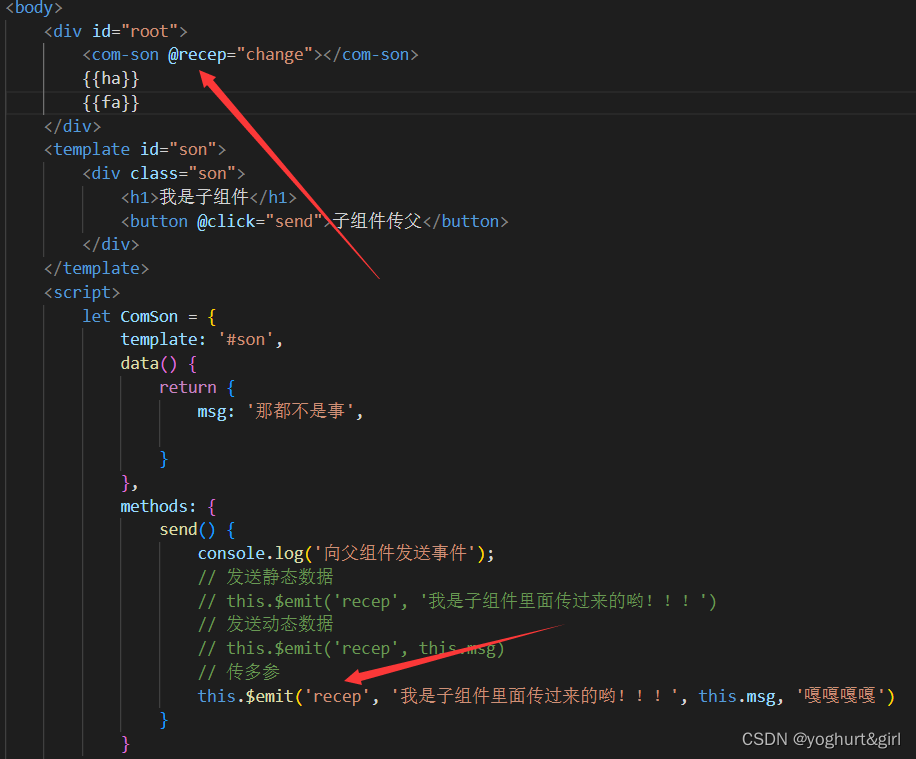Click the opening body tag
The height and width of the screenshot is (759, 916).
pyautogui.click(x=34, y=8)
